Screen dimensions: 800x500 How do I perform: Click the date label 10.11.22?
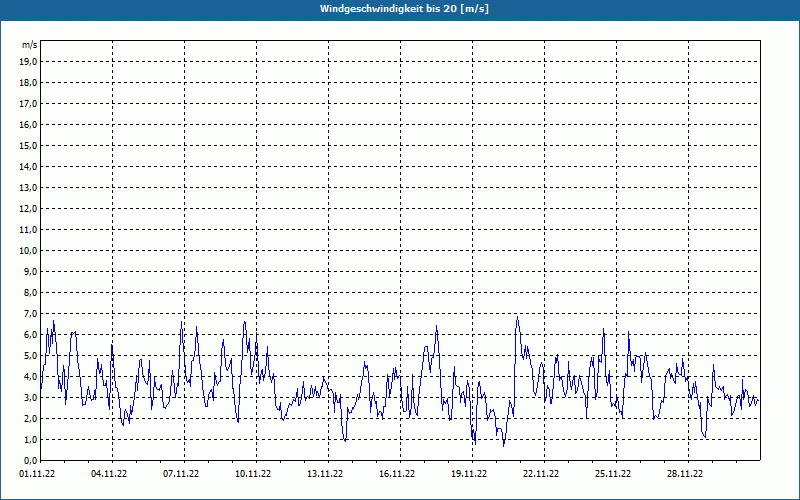pos(253,474)
